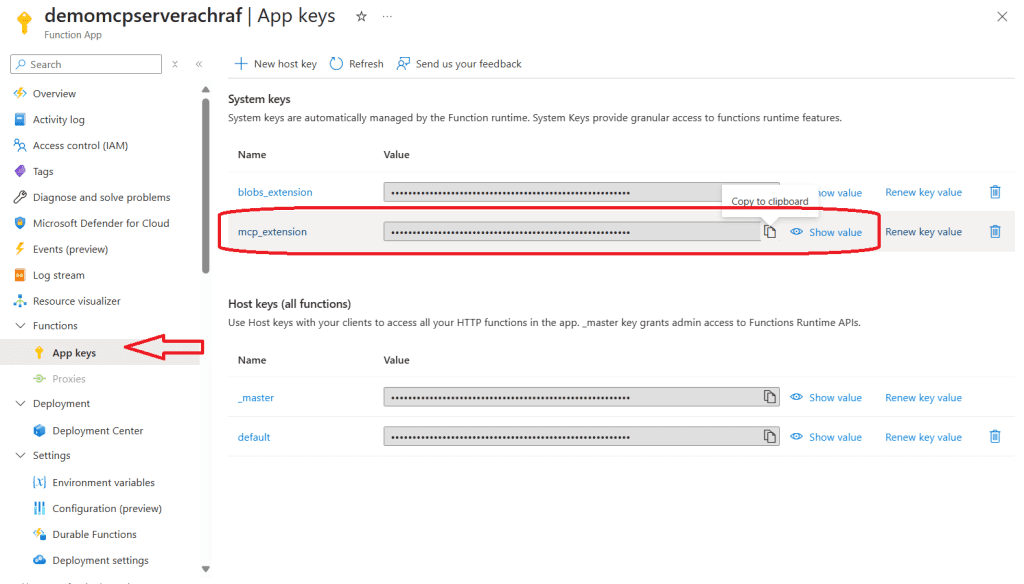Favorite this page with the star icon

point(361,17)
